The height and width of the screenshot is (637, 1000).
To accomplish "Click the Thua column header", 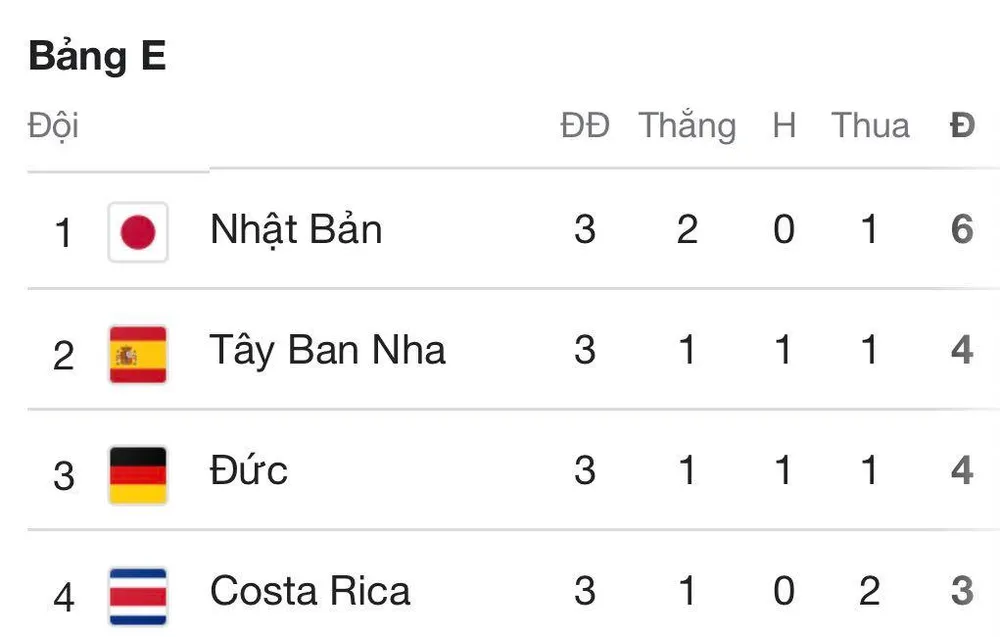I will click(x=870, y=126).
